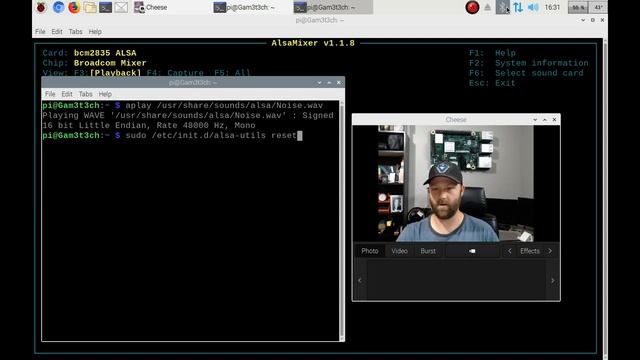Viewport: 640px width, 360px height.
Task: Open the Bluetooth tray menu
Action: point(502,7)
